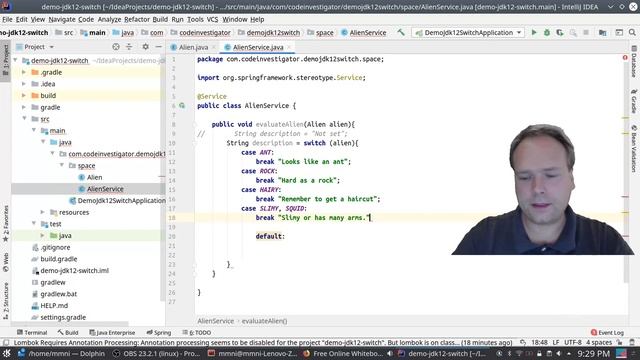Toggle the 1: Project side tab
Image resolution: width=640 pixels, height=360 pixels.
pyautogui.click(x=6, y=60)
